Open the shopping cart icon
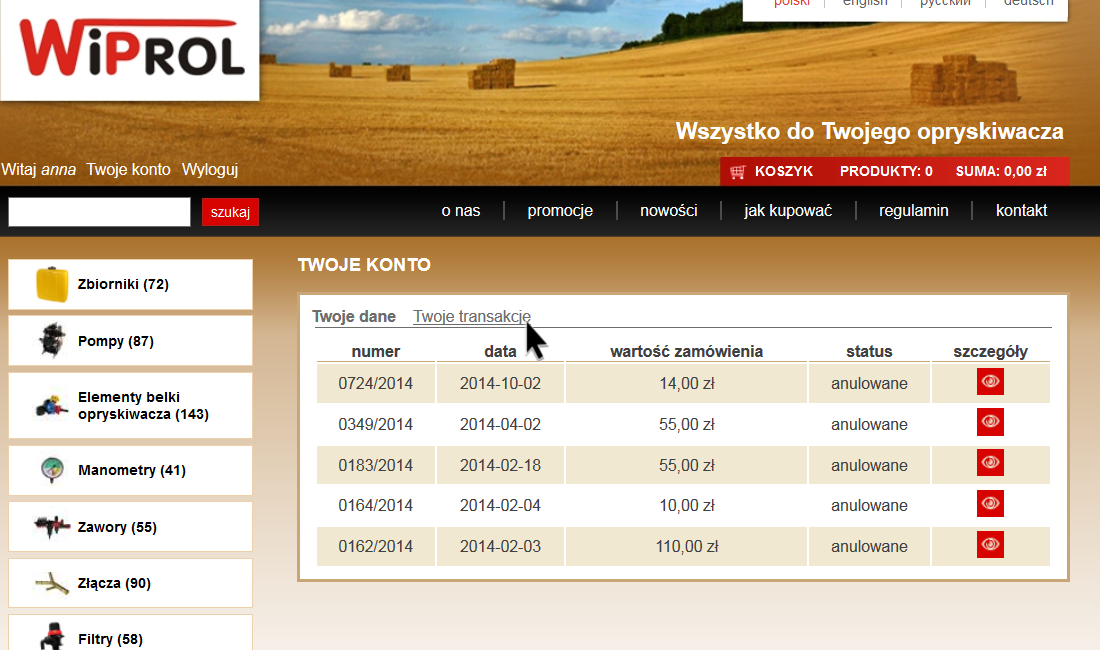Screen dimensions: 1100x650 coord(737,172)
